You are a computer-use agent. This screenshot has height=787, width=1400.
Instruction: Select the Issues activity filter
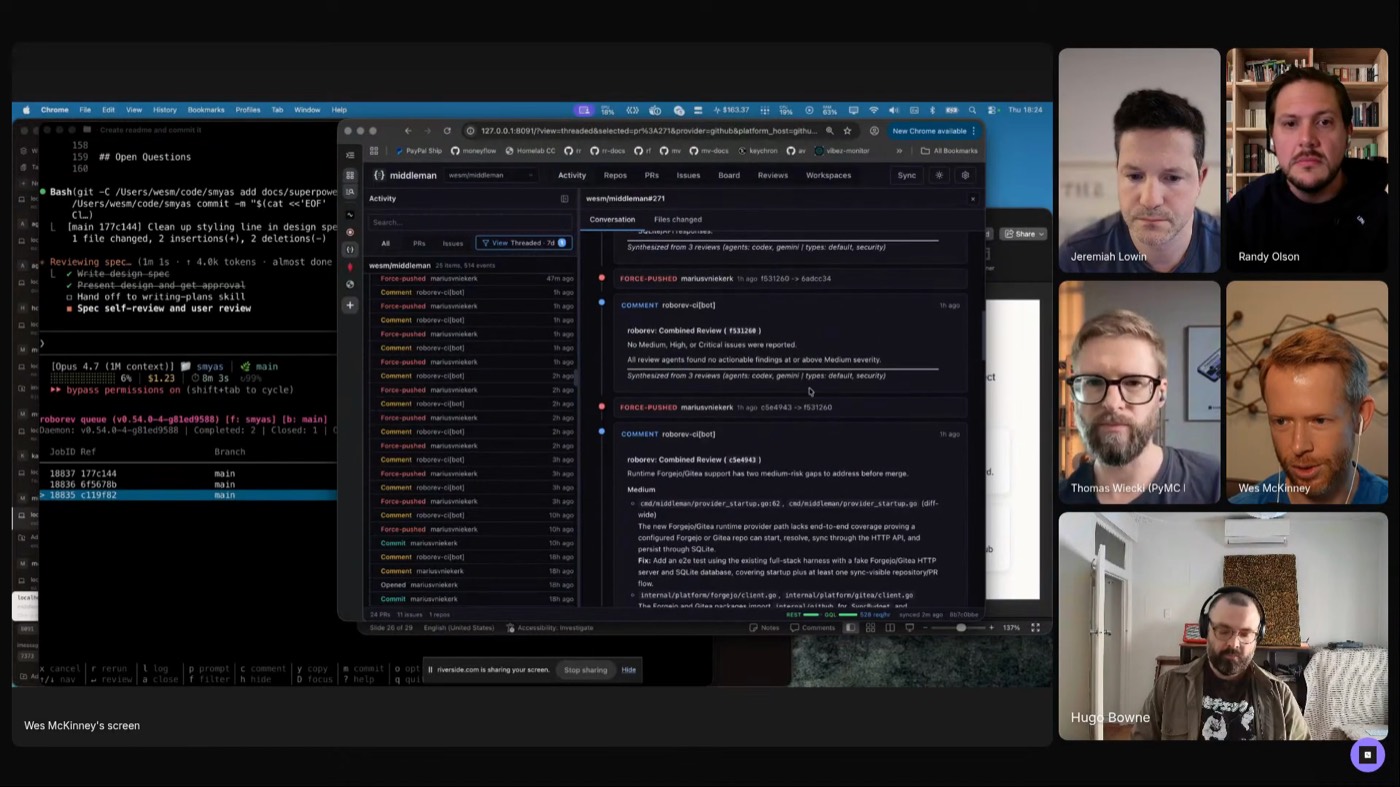click(453, 243)
